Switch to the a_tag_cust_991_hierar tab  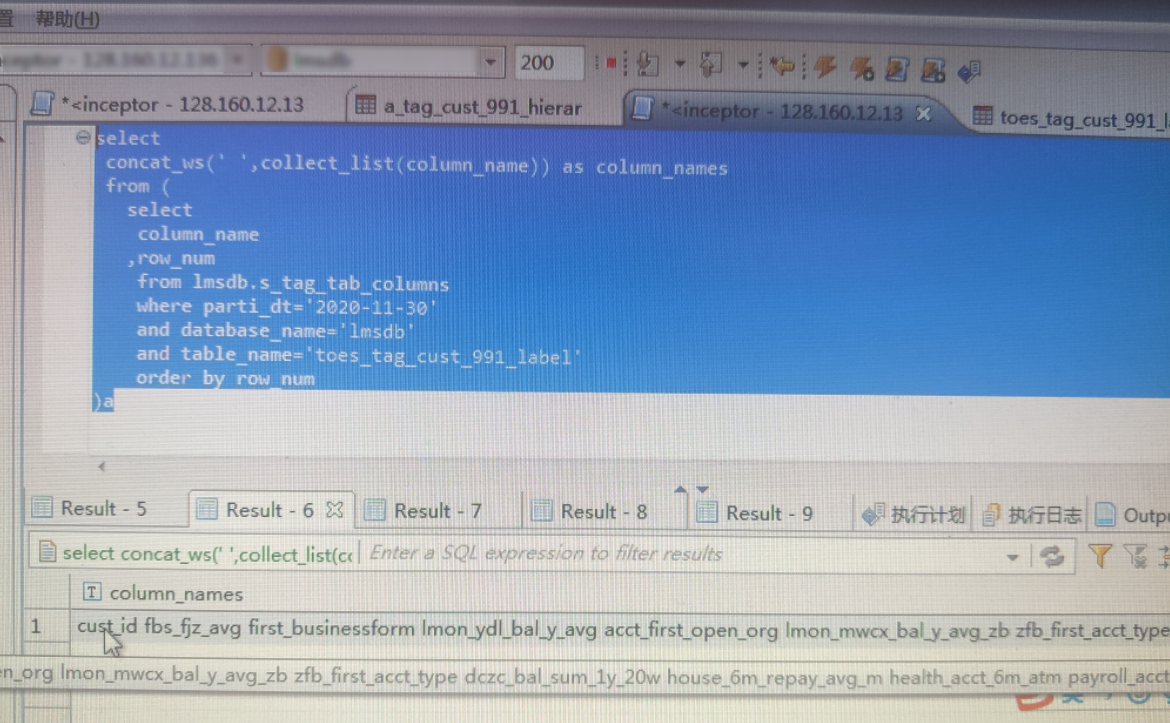[x=469, y=108]
